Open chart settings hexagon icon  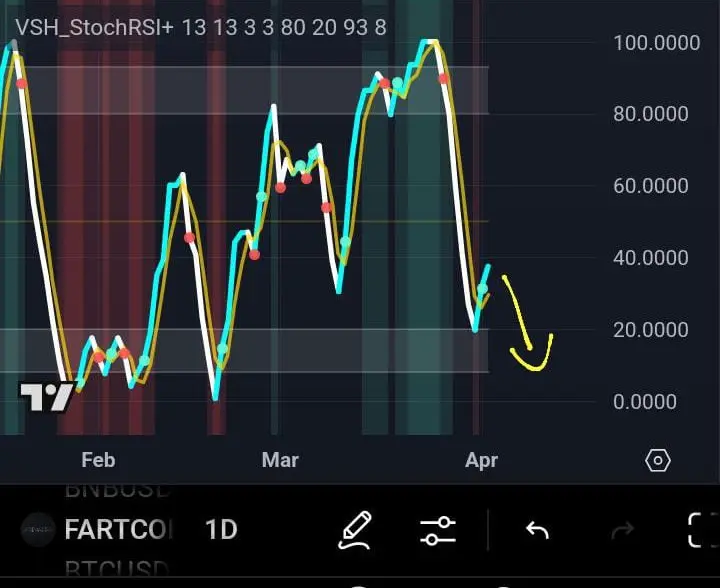[x=658, y=460]
